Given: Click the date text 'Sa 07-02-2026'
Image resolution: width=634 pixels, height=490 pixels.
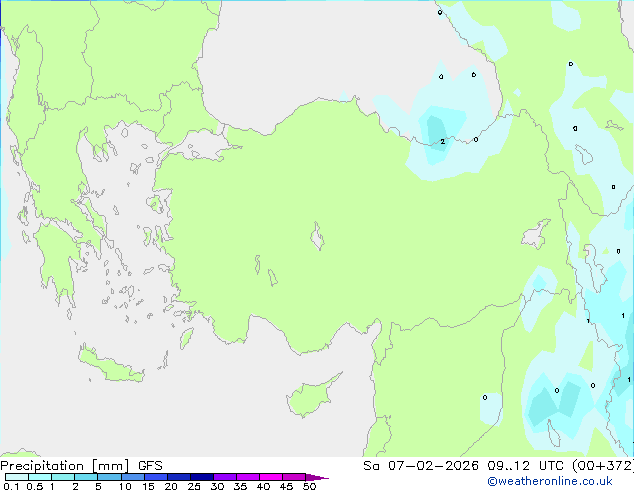Looking at the screenshot, I should pos(421,466).
